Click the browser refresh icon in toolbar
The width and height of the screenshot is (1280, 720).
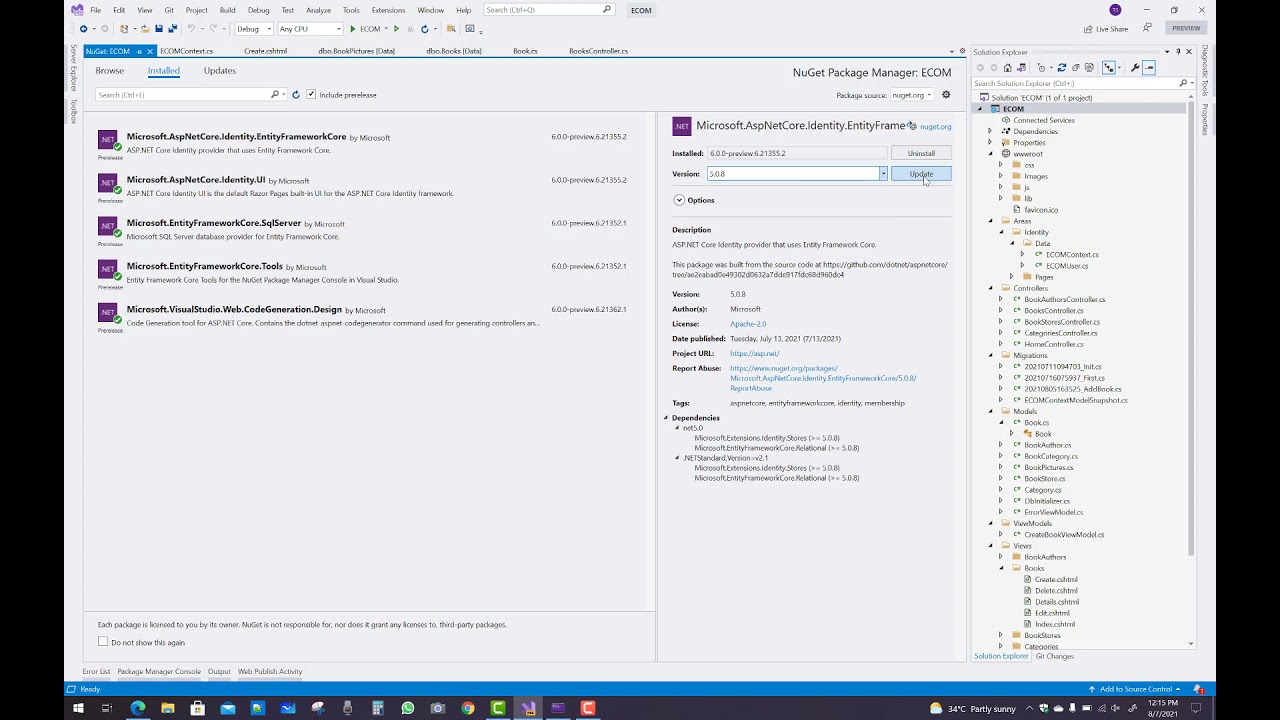(x=424, y=29)
